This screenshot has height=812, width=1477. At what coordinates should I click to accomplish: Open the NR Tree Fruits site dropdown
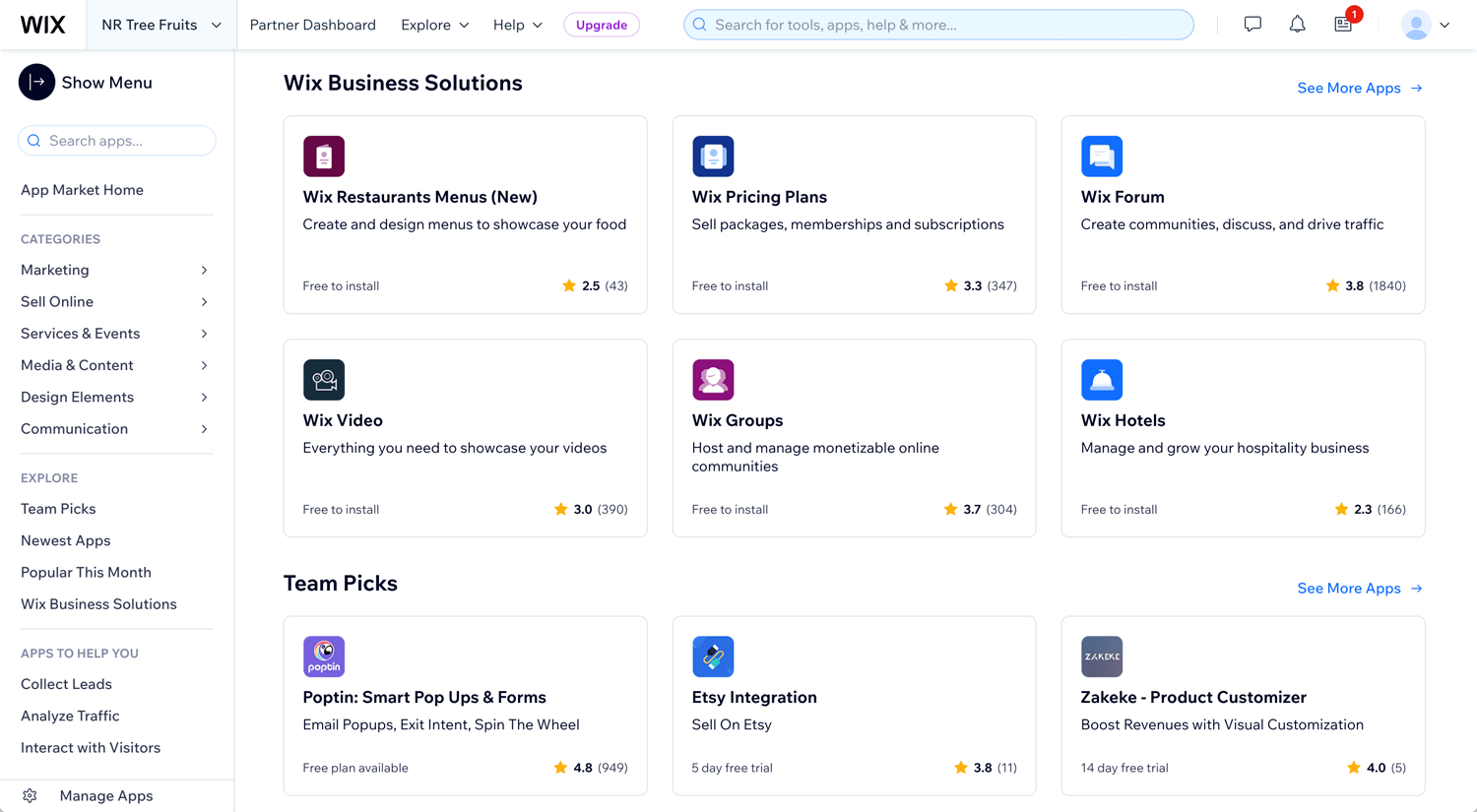(x=161, y=25)
